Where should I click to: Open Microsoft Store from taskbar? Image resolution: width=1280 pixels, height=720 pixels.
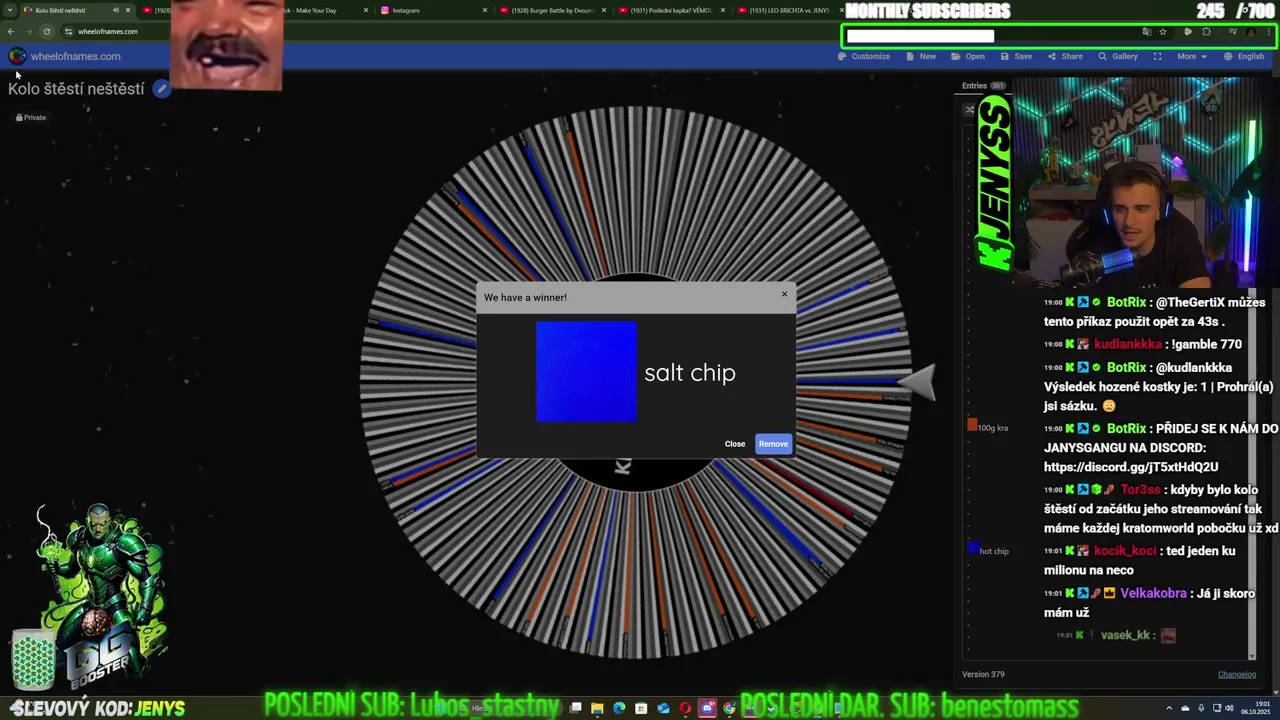pos(641,708)
